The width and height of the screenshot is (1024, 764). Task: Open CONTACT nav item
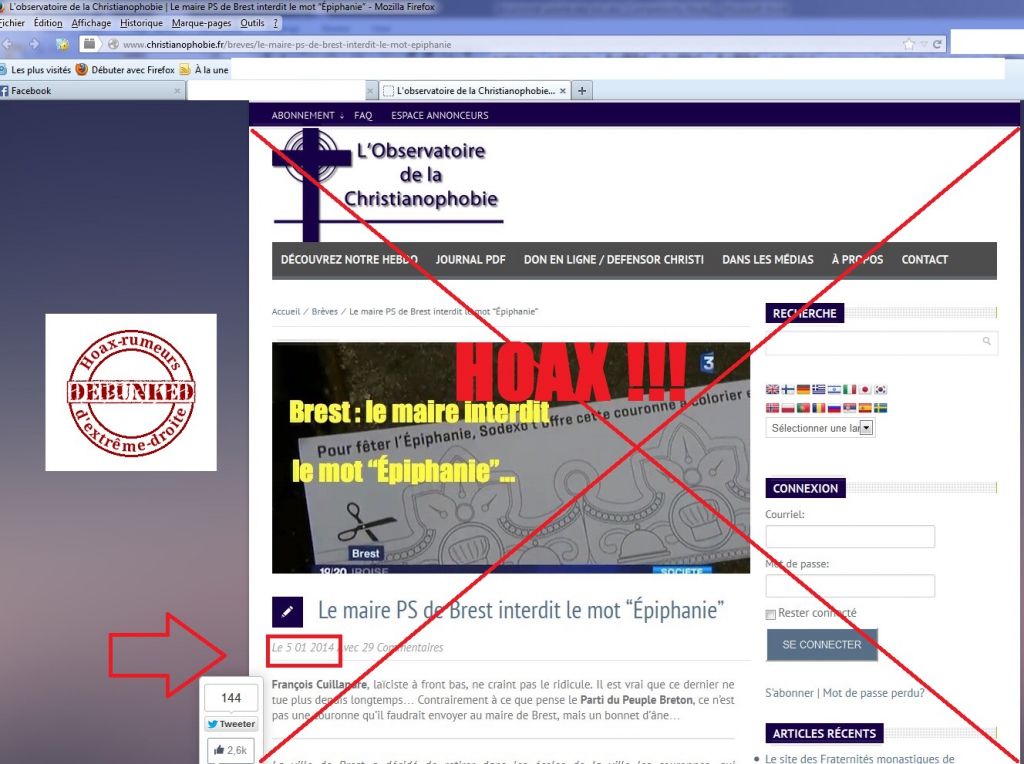pyautogui.click(x=925, y=260)
